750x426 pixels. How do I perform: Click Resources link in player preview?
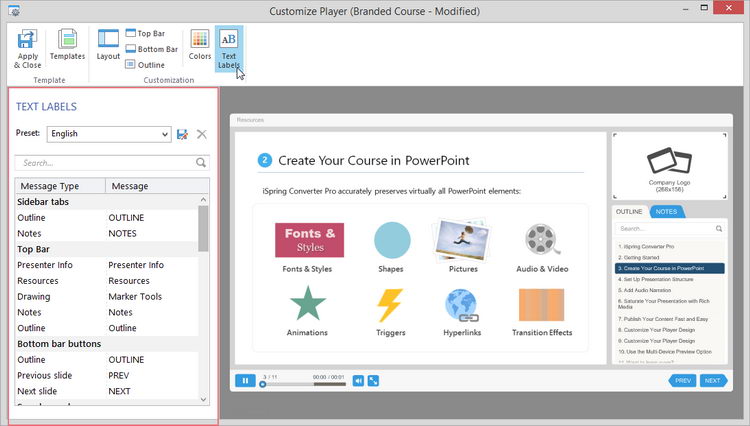250,120
